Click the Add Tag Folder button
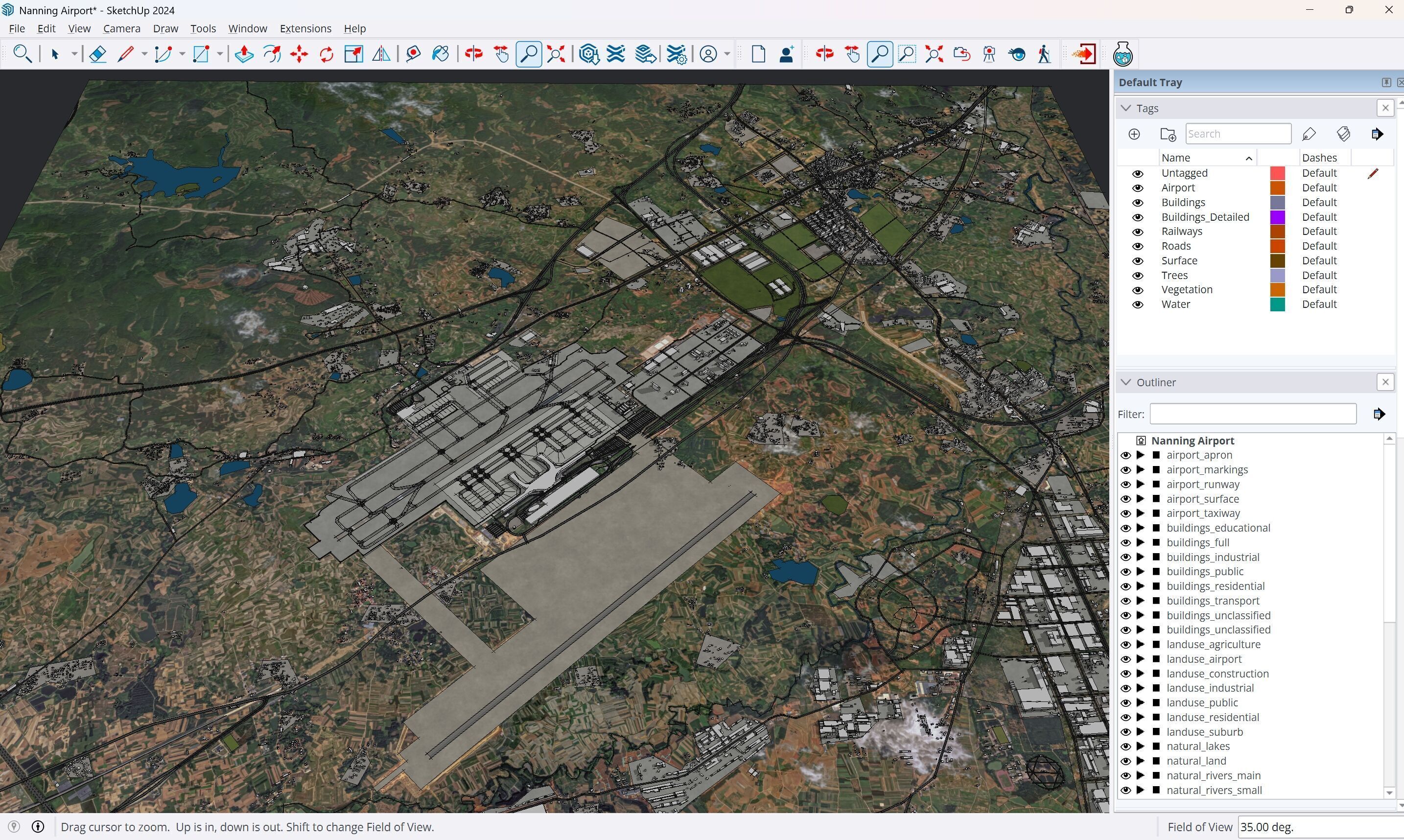Viewport: 1404px width, 840px height. point(1168,134)
